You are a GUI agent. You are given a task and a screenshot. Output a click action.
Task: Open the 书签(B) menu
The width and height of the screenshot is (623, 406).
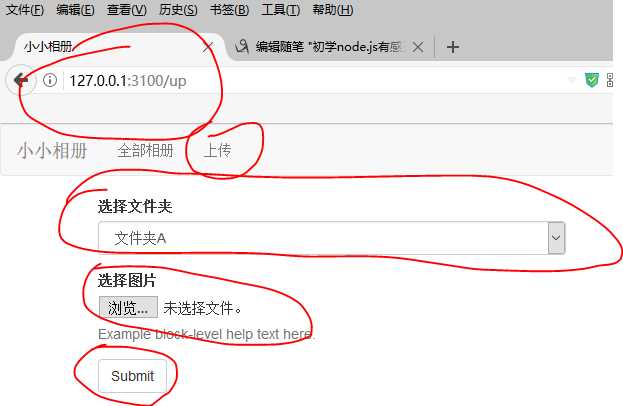coord(229,9)
